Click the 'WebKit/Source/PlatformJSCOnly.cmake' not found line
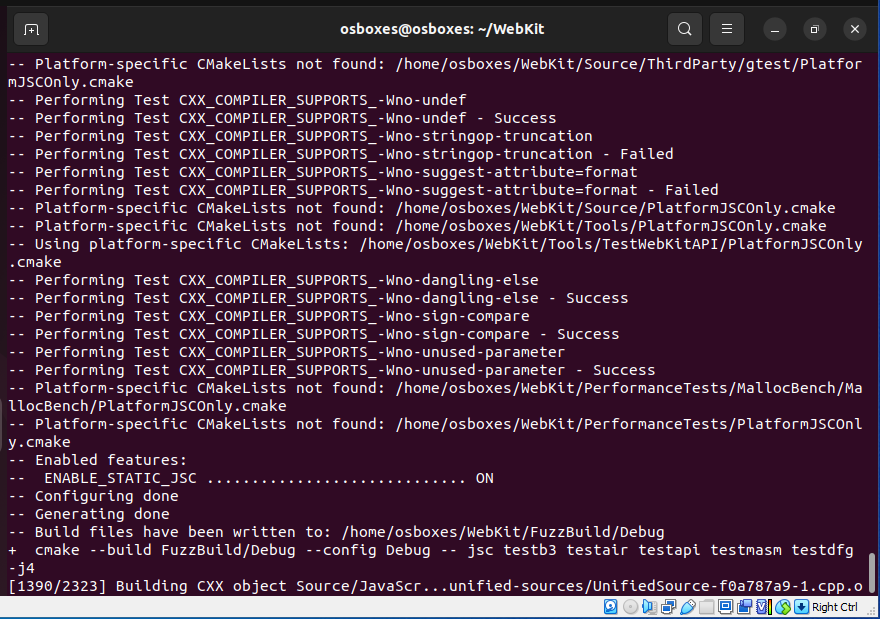The height and width of the screenshot is (619, 880). click(421, 208)
